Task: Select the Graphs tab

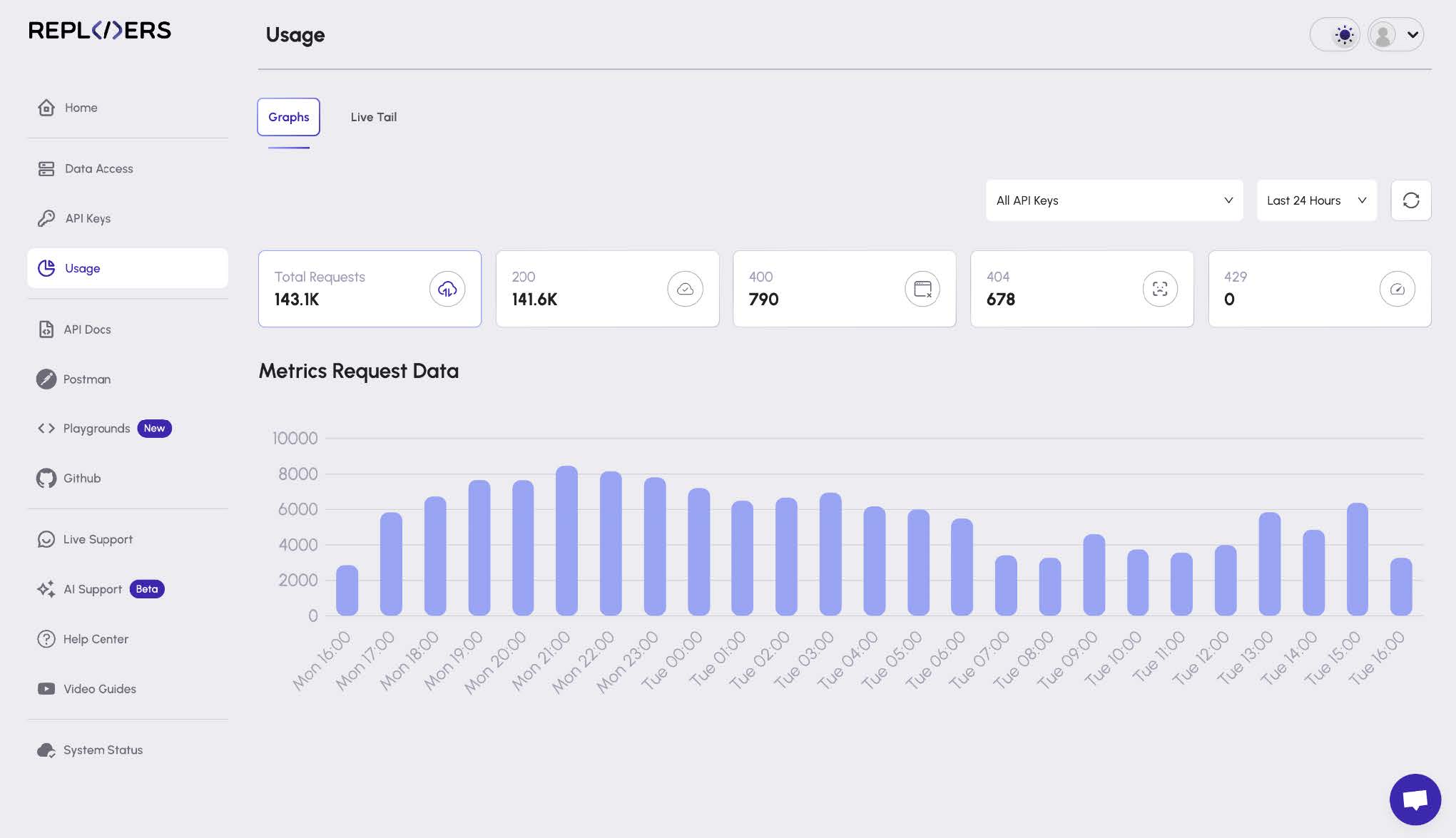Action: [x=288, y=117]
